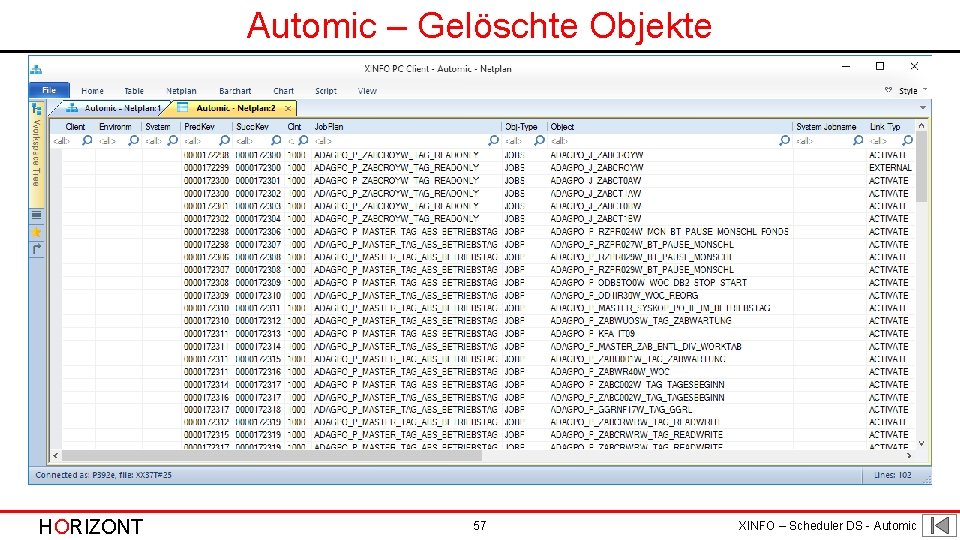
Task: Sort by the Object column header
Action: (562, 127)
